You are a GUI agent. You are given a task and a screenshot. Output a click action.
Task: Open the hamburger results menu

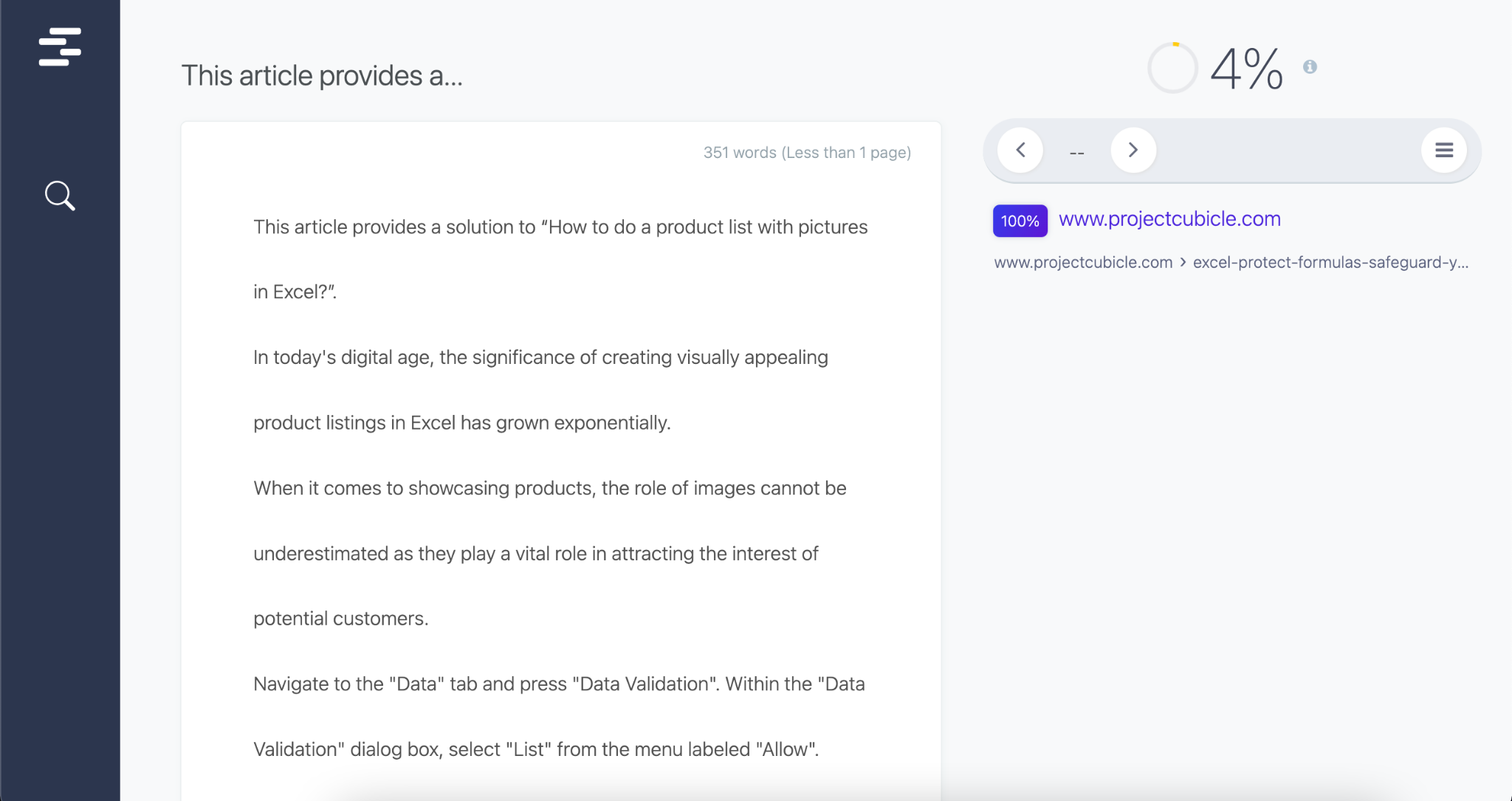point(1444,150)
